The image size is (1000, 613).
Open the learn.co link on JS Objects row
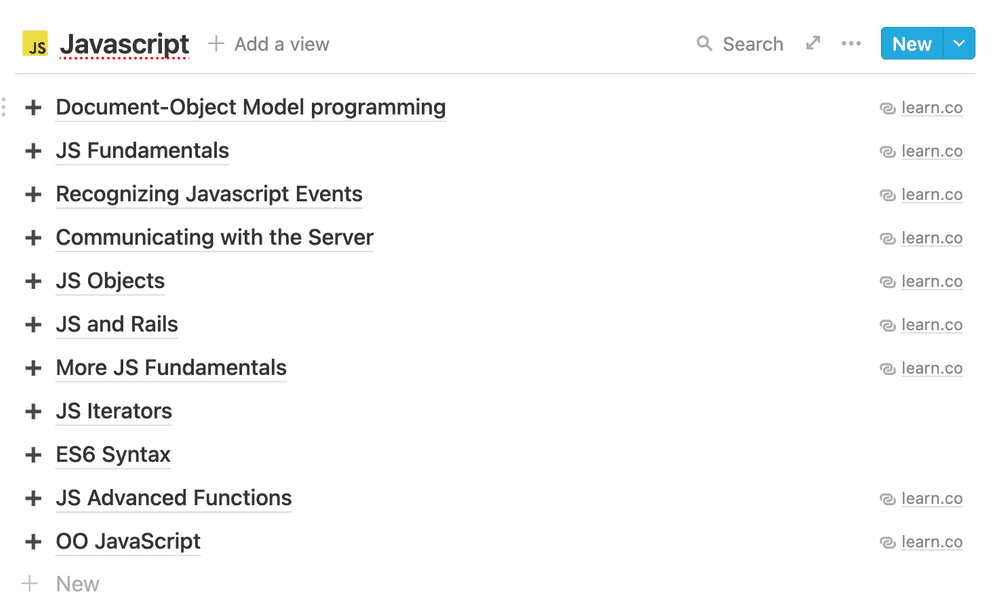point(932,281)
